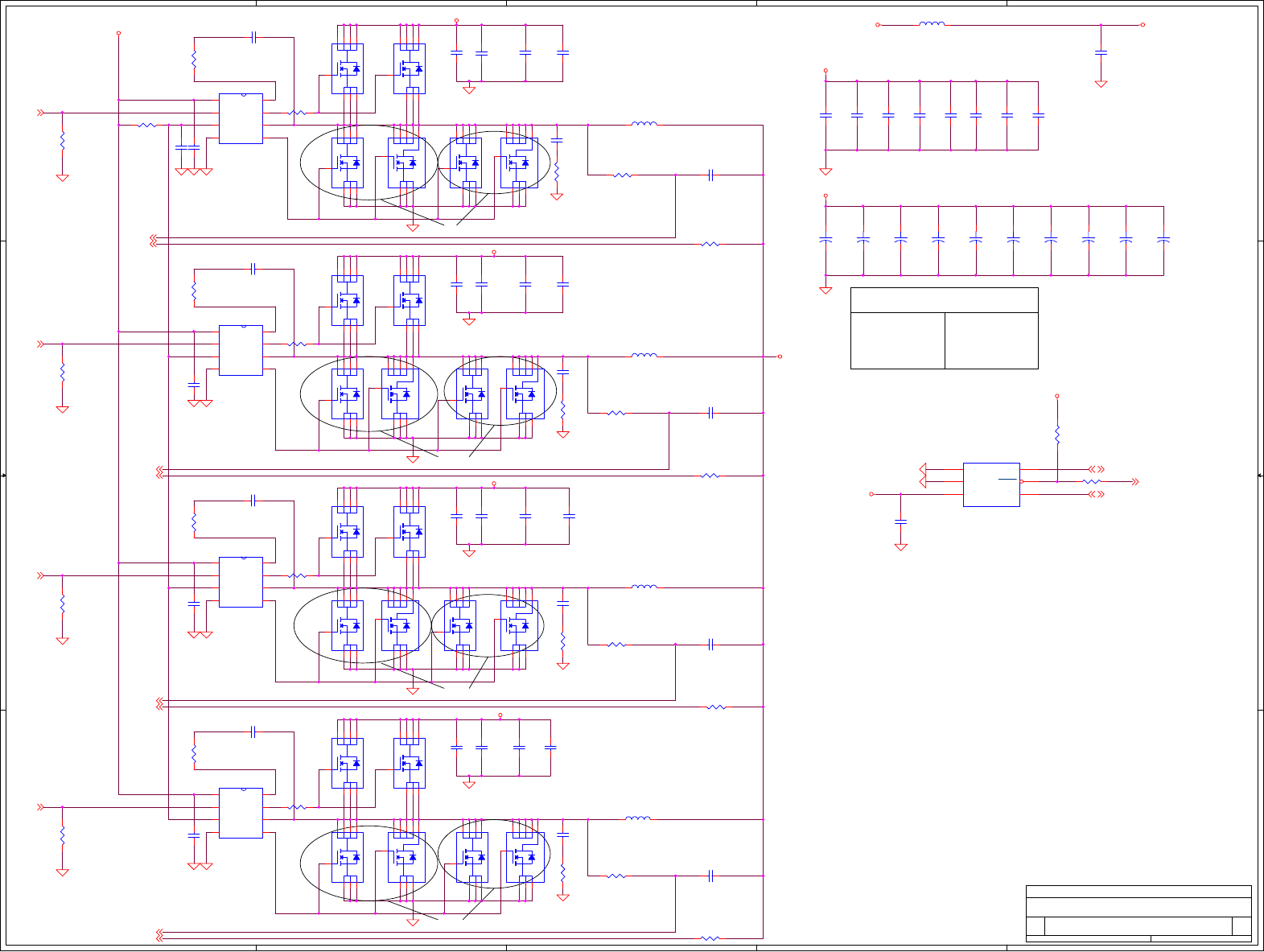
Task: Select the inductor on the top-right filter line
Action: [x=932, y=24]
